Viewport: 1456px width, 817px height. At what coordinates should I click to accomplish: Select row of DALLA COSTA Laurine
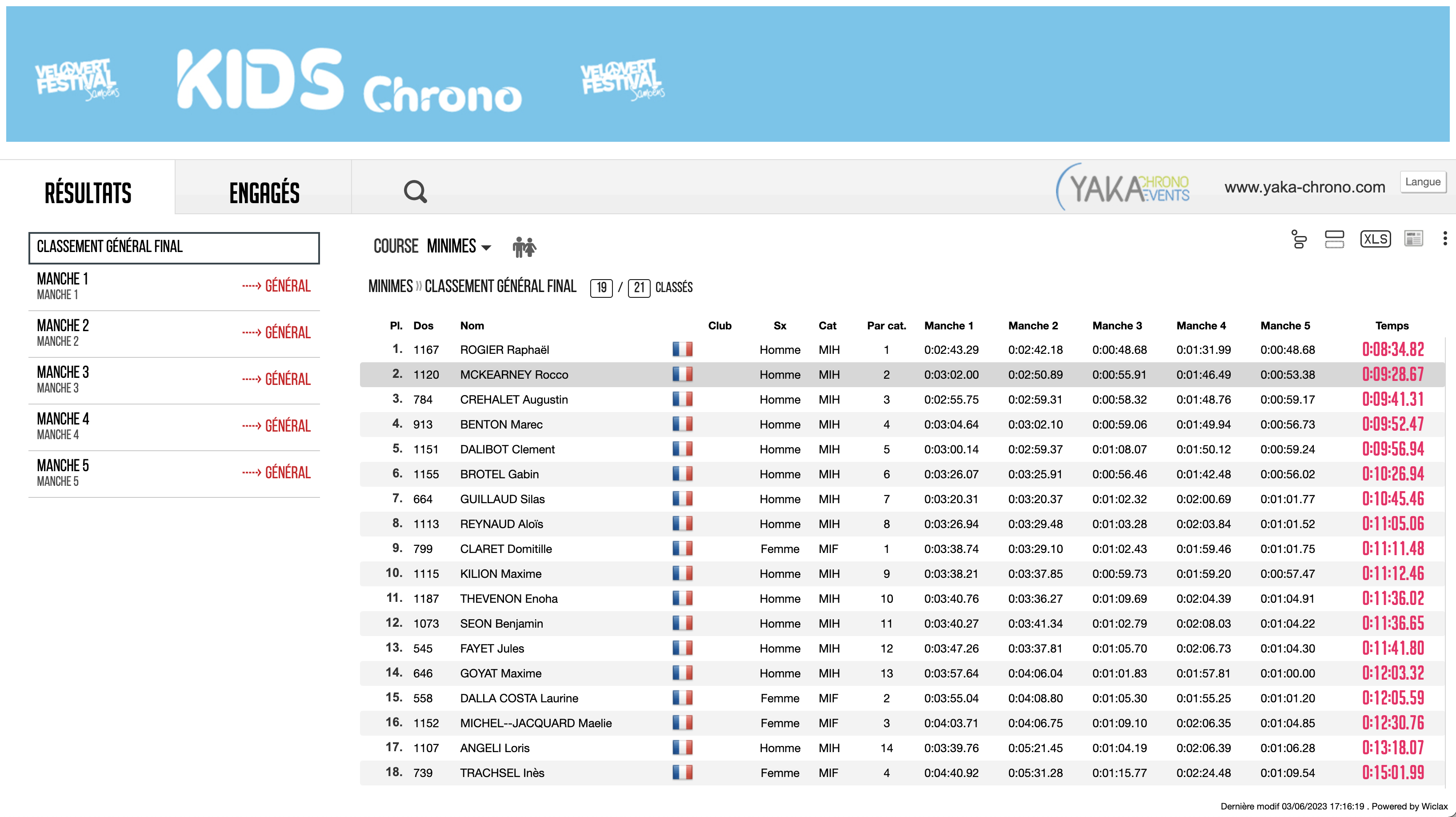point(902,698)
